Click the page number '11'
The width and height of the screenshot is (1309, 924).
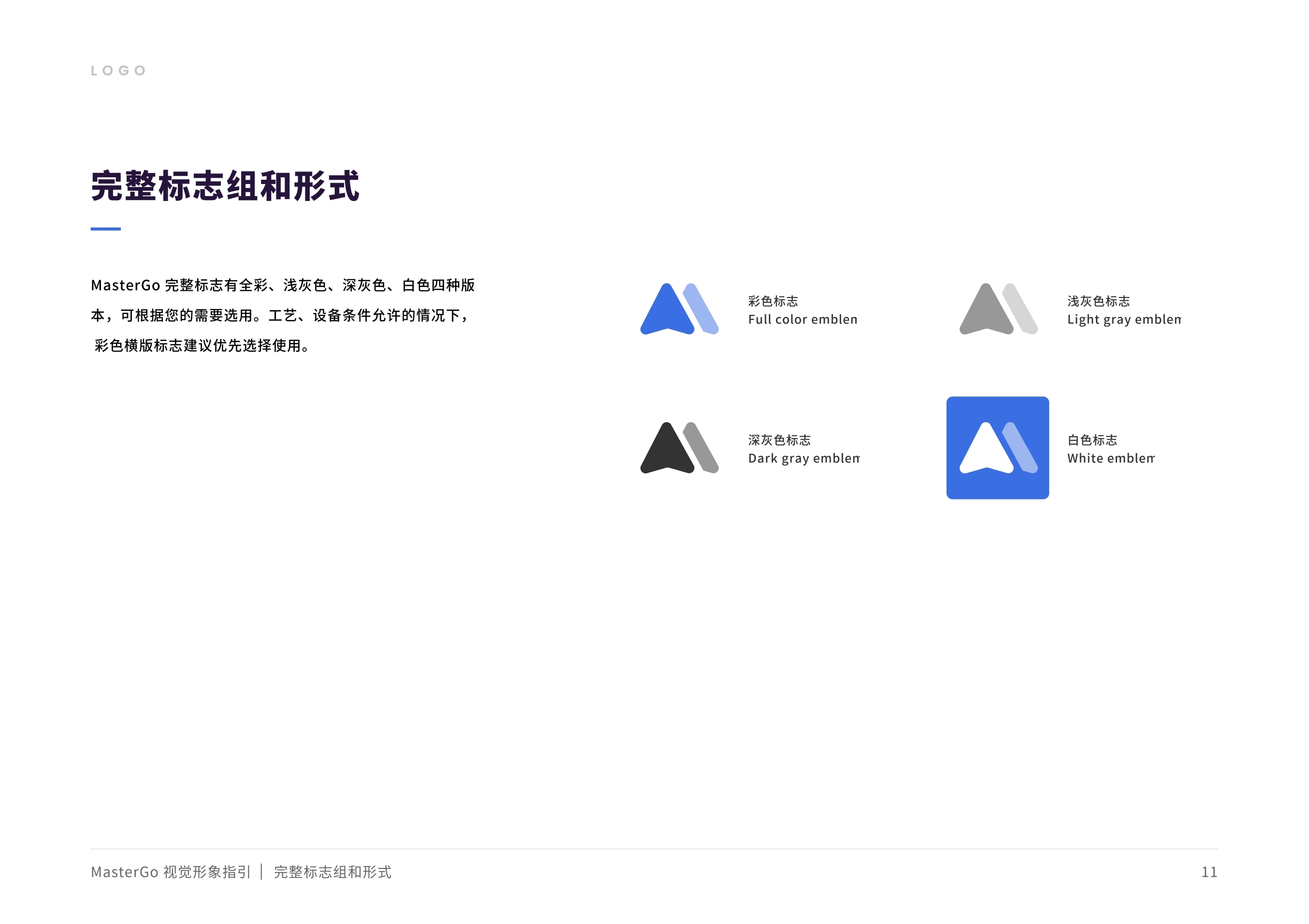(x=1209, y=872)
